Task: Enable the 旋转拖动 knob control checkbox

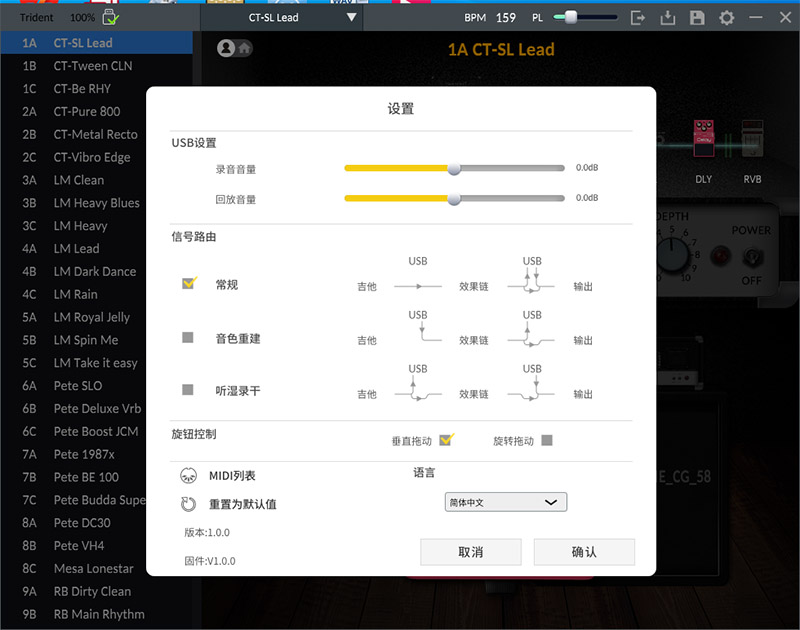Action: [546, 440]
